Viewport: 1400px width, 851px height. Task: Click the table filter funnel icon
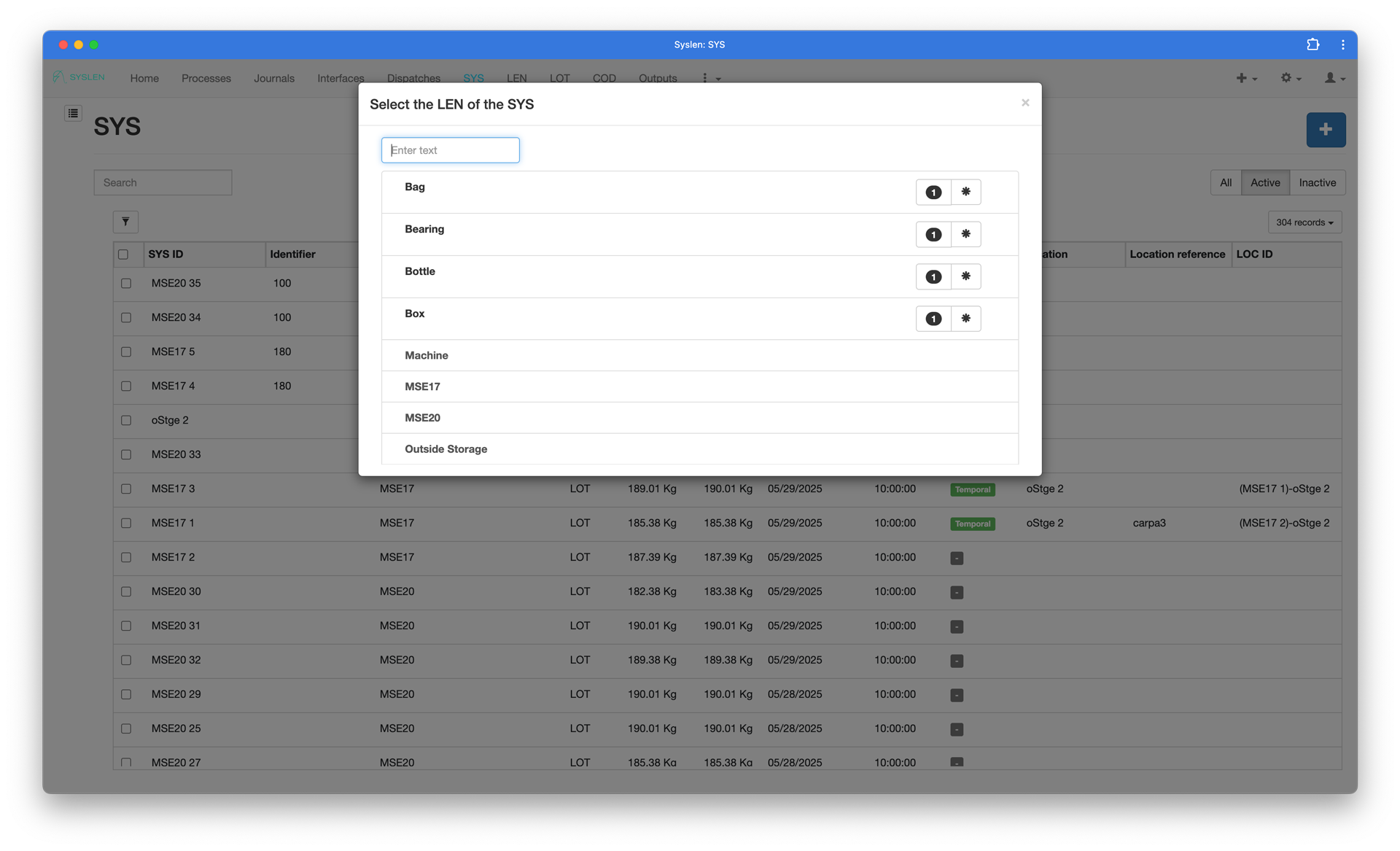[x=125, y=222]
